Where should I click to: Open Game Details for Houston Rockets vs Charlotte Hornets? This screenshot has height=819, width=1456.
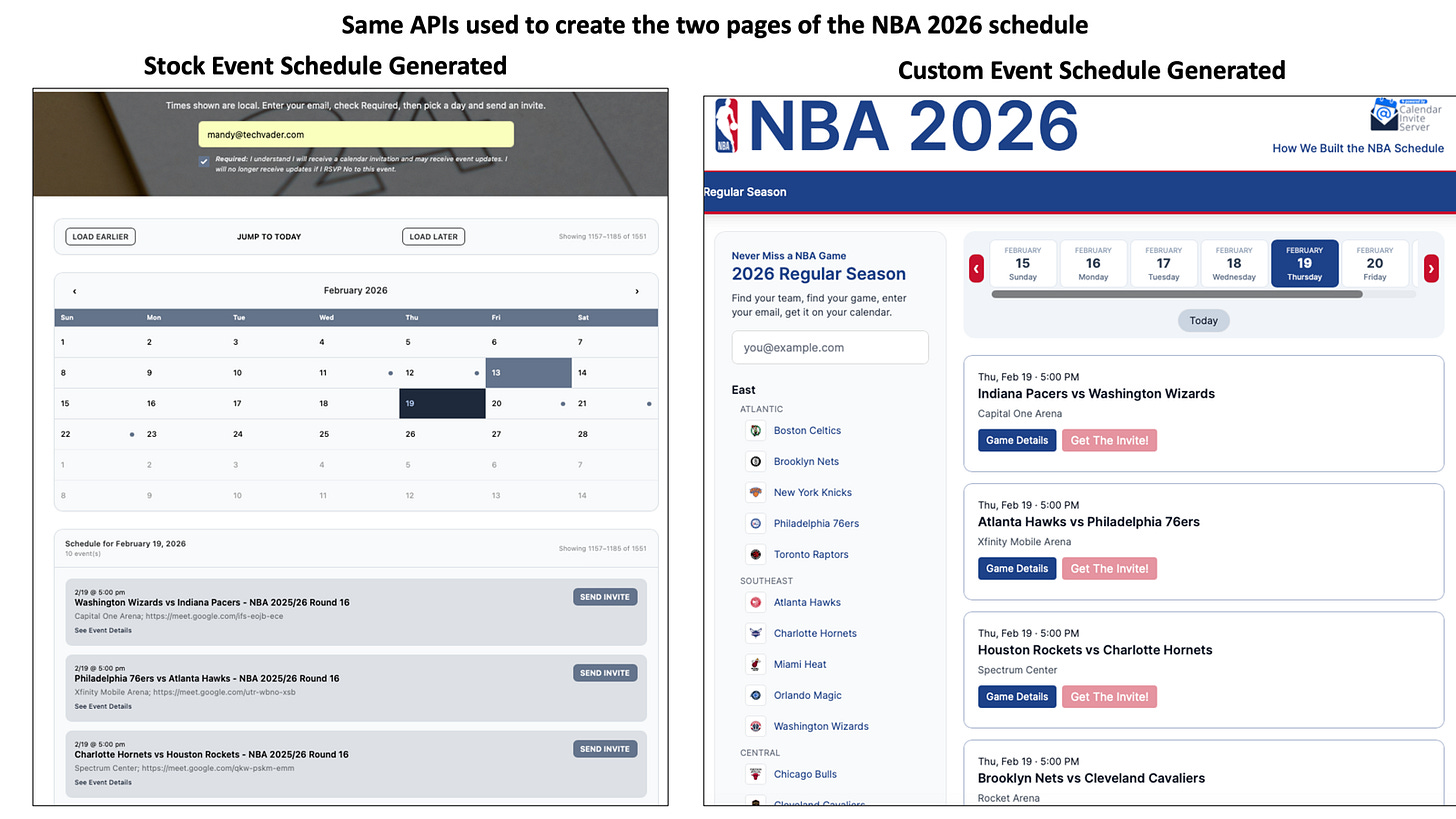(x=1017, y=696)
